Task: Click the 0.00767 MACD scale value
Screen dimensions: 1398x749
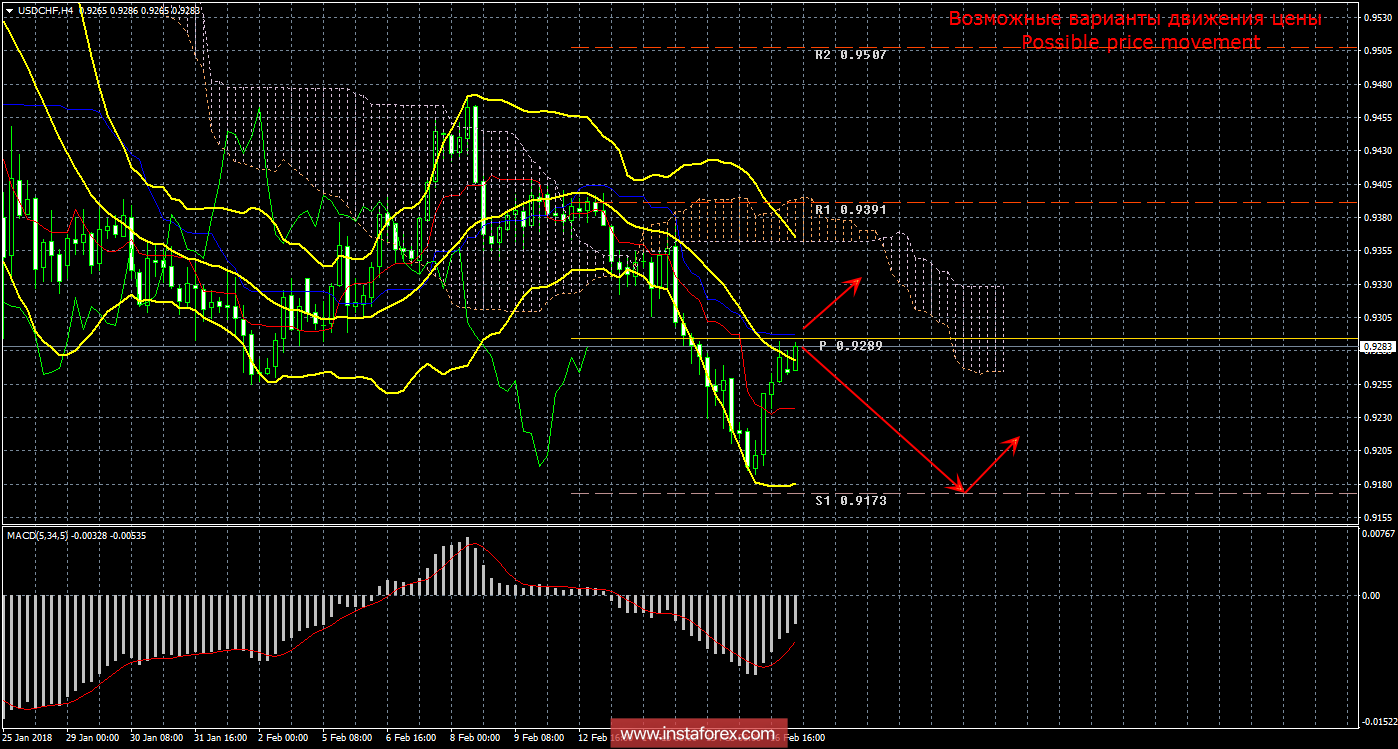Action: point(1377,533)
